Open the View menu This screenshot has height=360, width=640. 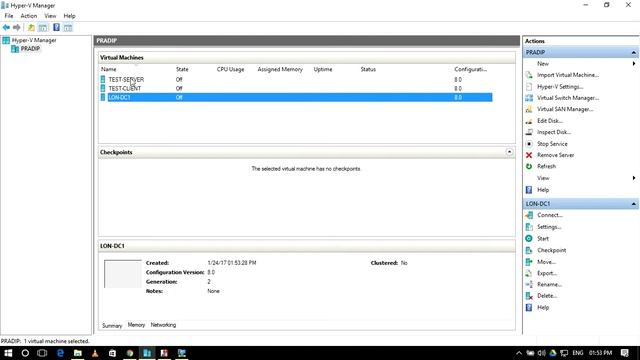click(50, 16)
